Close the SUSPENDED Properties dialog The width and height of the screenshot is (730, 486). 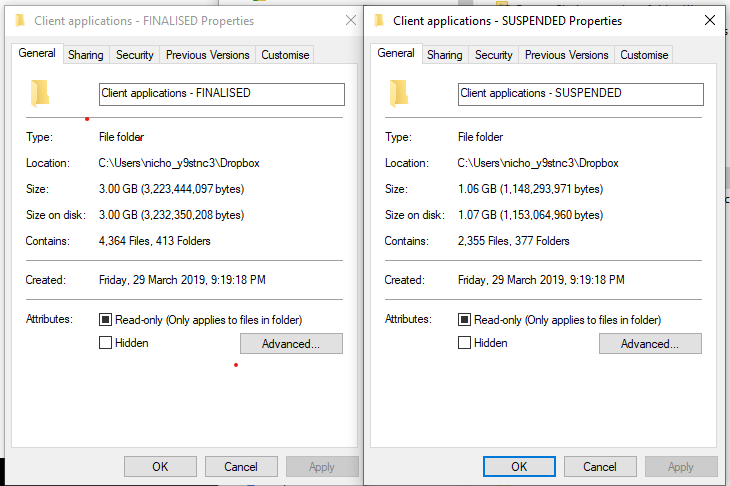[709, 20]
